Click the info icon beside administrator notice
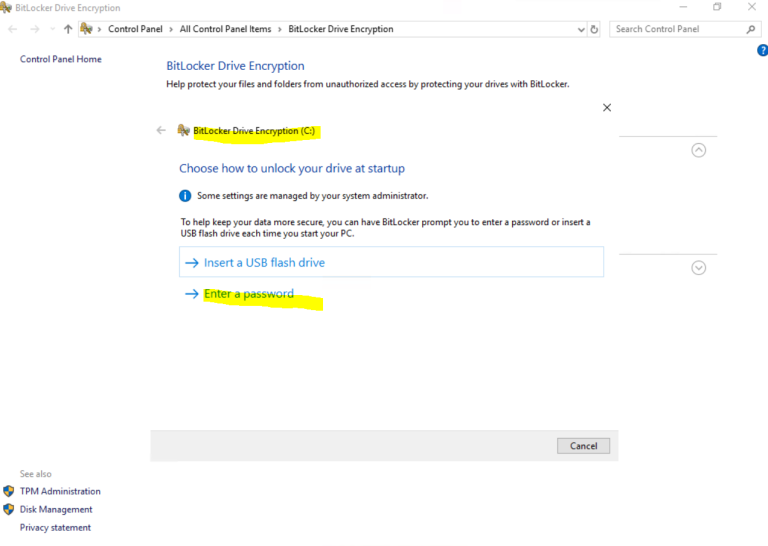This screenshot has width=768, height=546. [x=185, y=196]
